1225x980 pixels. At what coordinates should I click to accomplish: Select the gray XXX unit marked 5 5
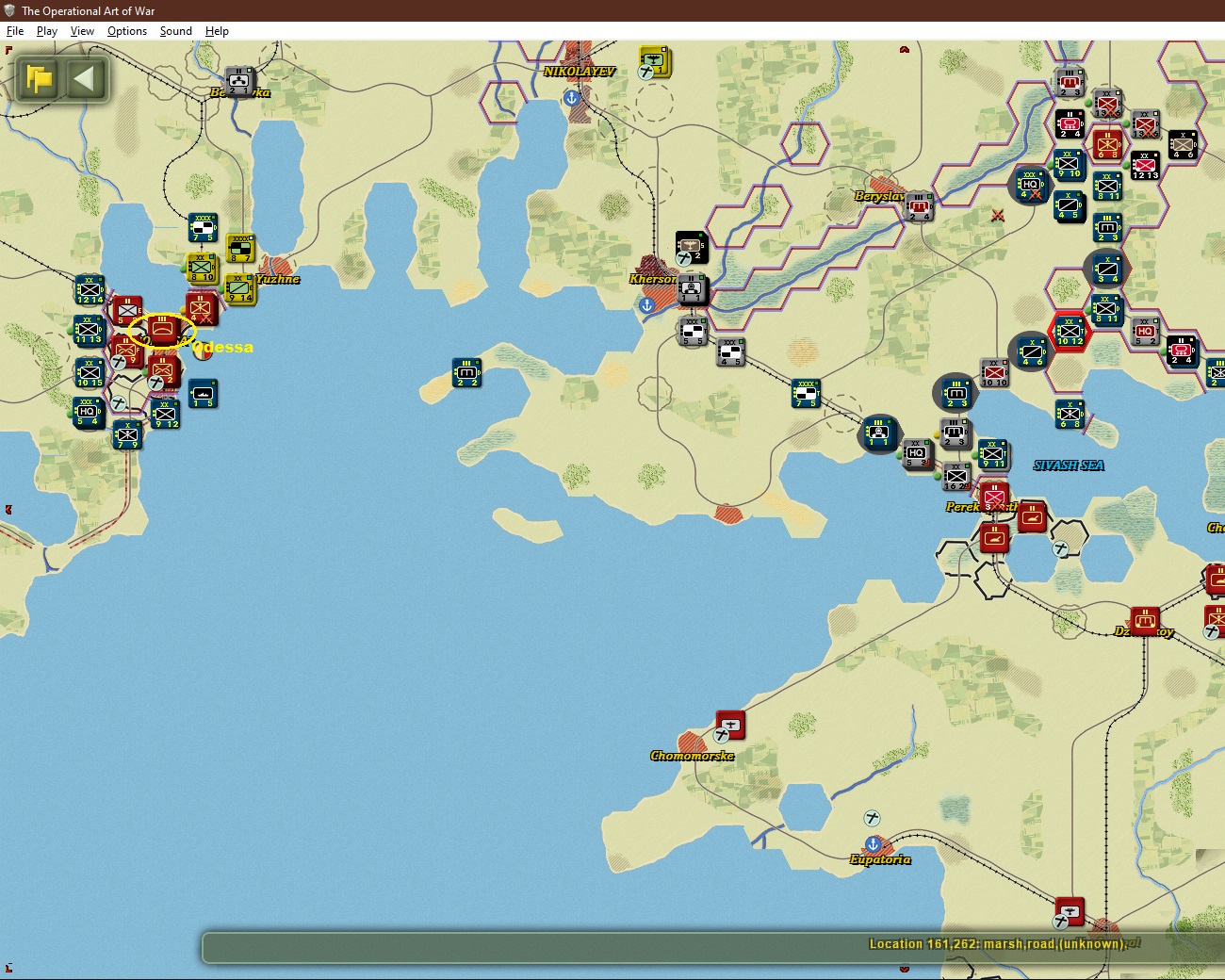(693, 331)
